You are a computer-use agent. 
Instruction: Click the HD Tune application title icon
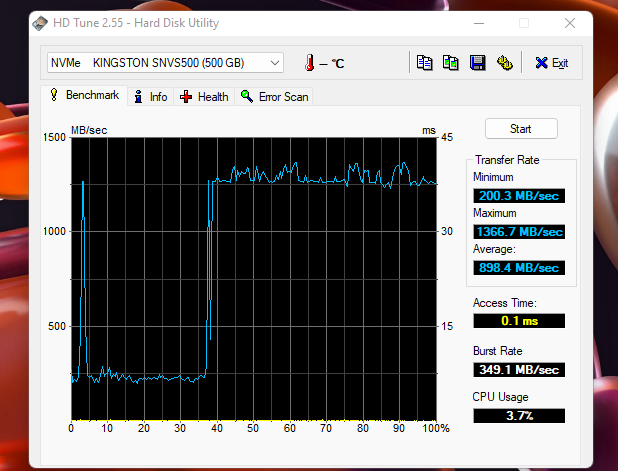[x=40, y=23]
